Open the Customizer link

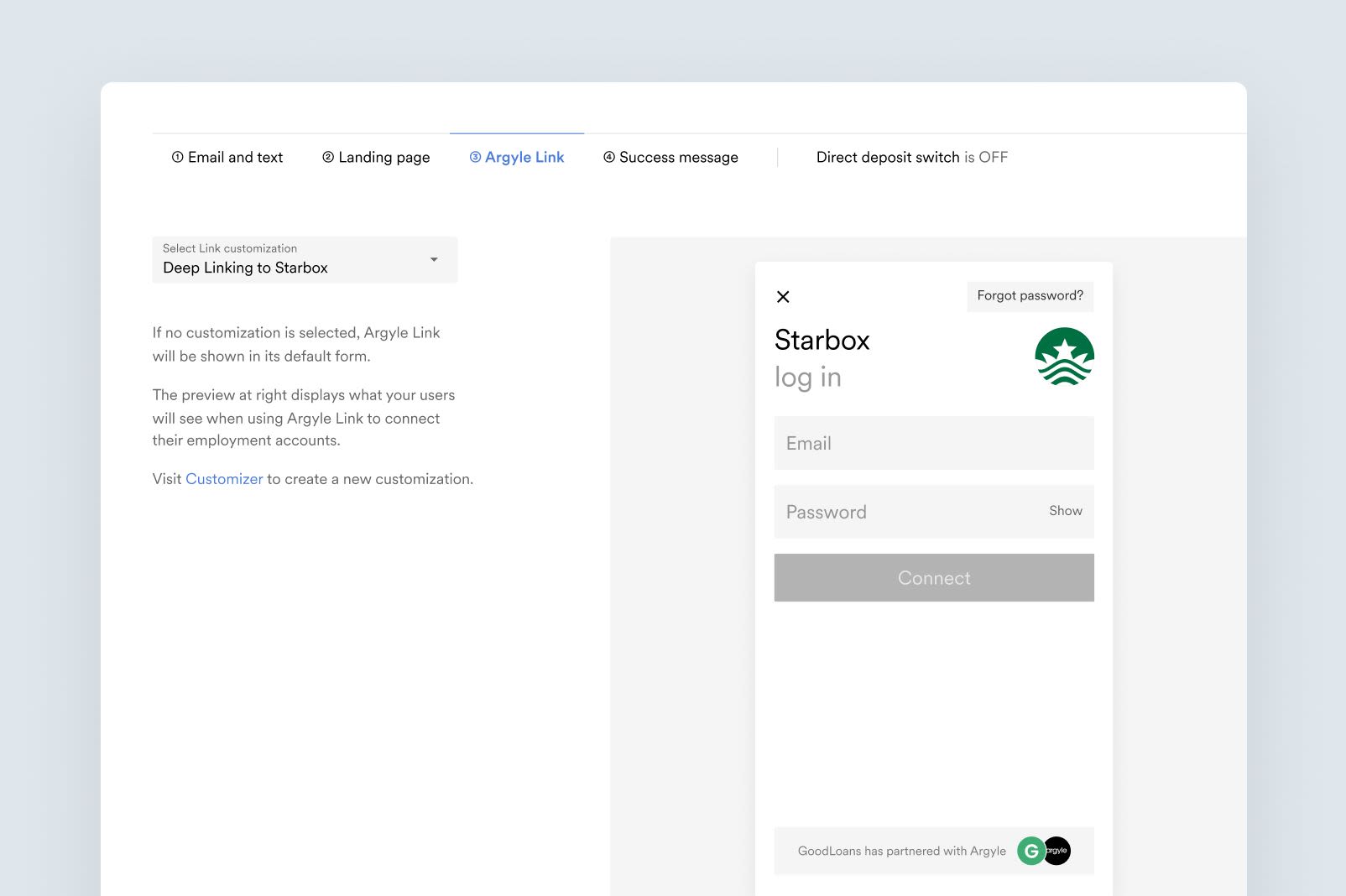[224, 479]
